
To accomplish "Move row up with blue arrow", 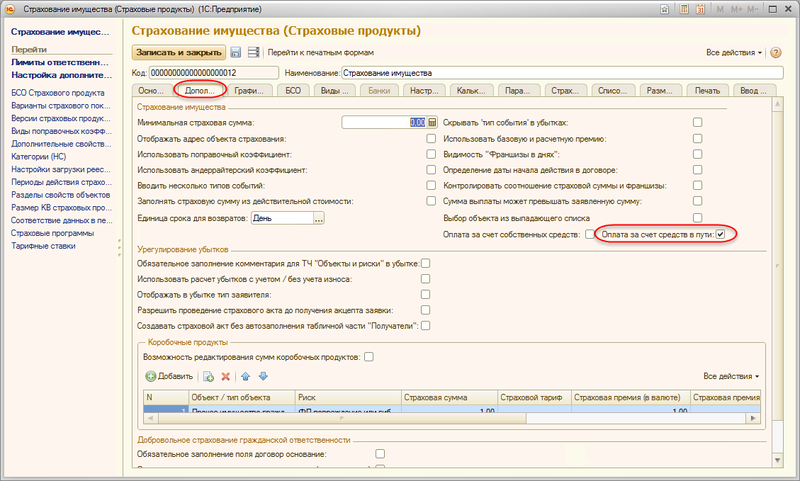I will click(x=246, y=376).
